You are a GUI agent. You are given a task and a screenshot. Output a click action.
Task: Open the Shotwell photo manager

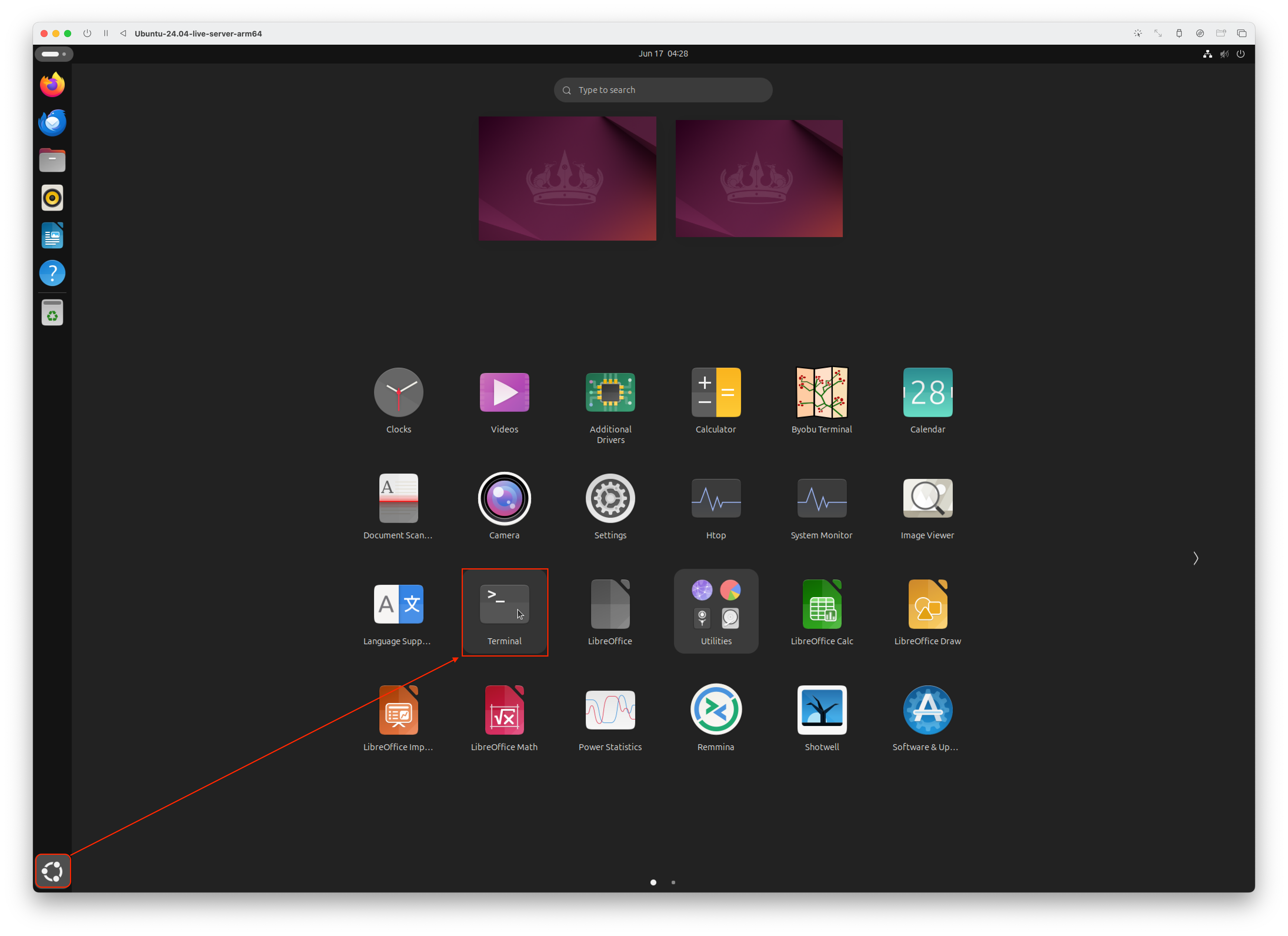(821, 710)
